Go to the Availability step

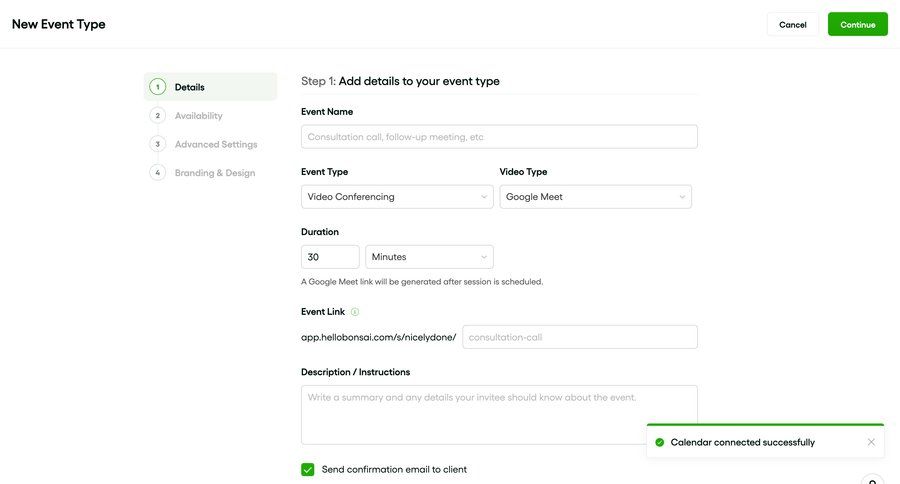tap(199, 115)
